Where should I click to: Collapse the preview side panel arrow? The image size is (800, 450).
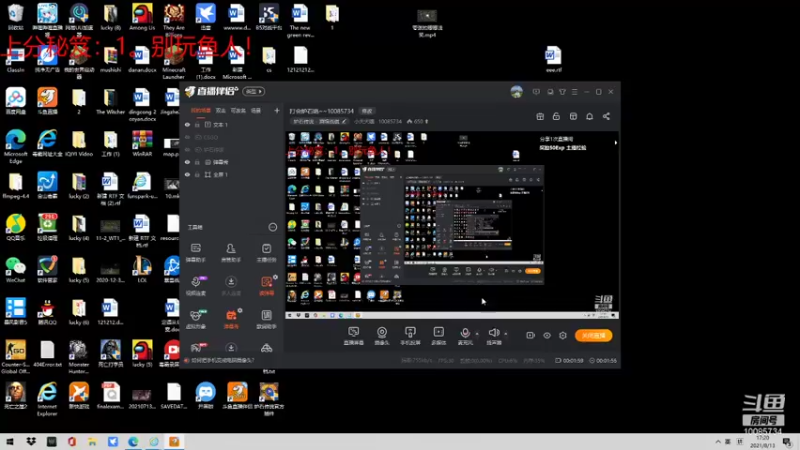(616, 143)
